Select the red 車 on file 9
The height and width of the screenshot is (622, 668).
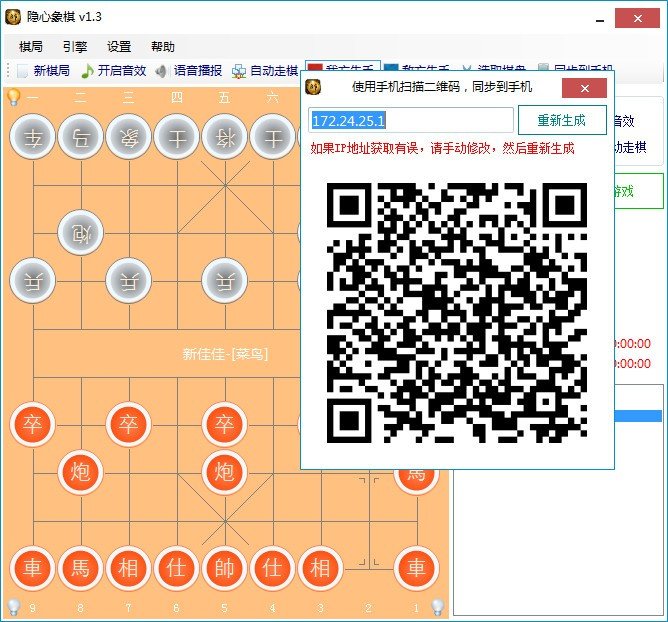(32, 568)
